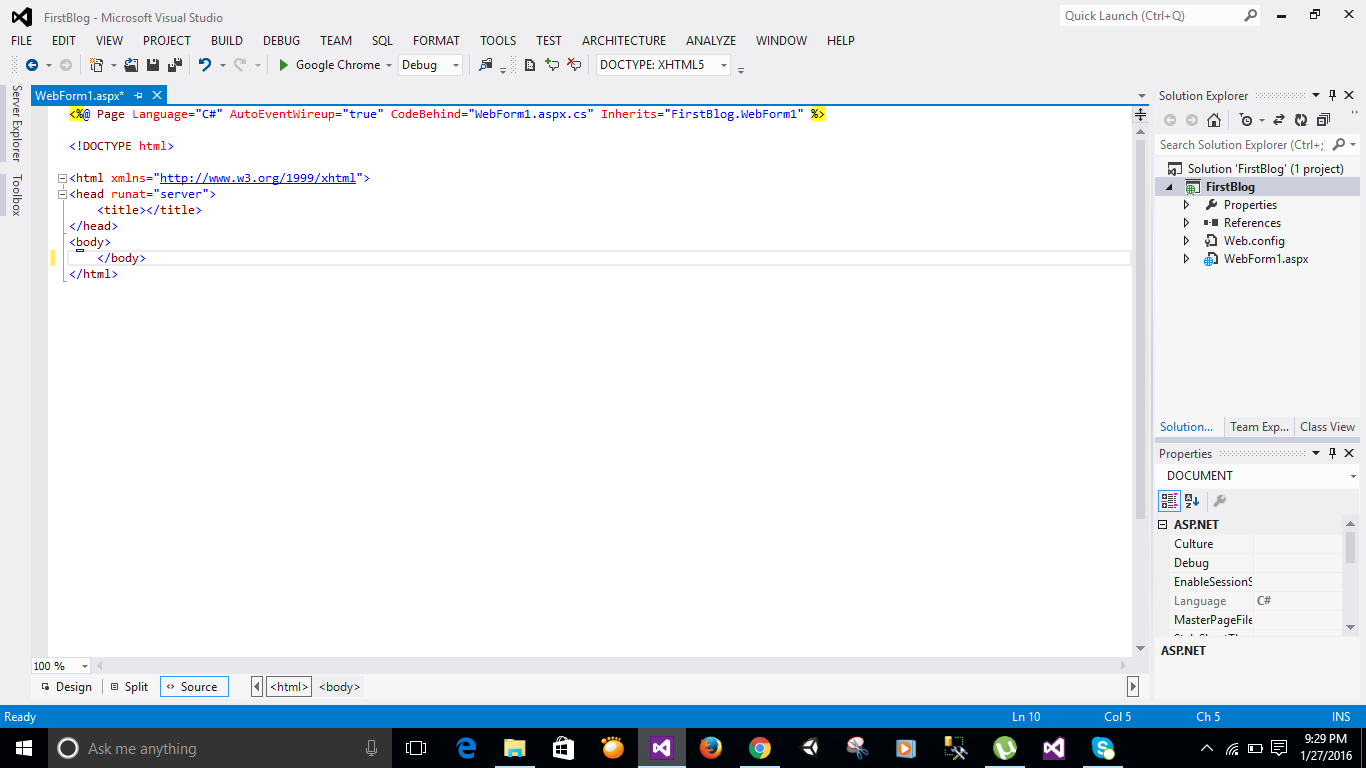The height and width of the screenshot is (768, 1366).
Task: Refresh Solution Explorer with the Refresh icon
Action: 1301,120
